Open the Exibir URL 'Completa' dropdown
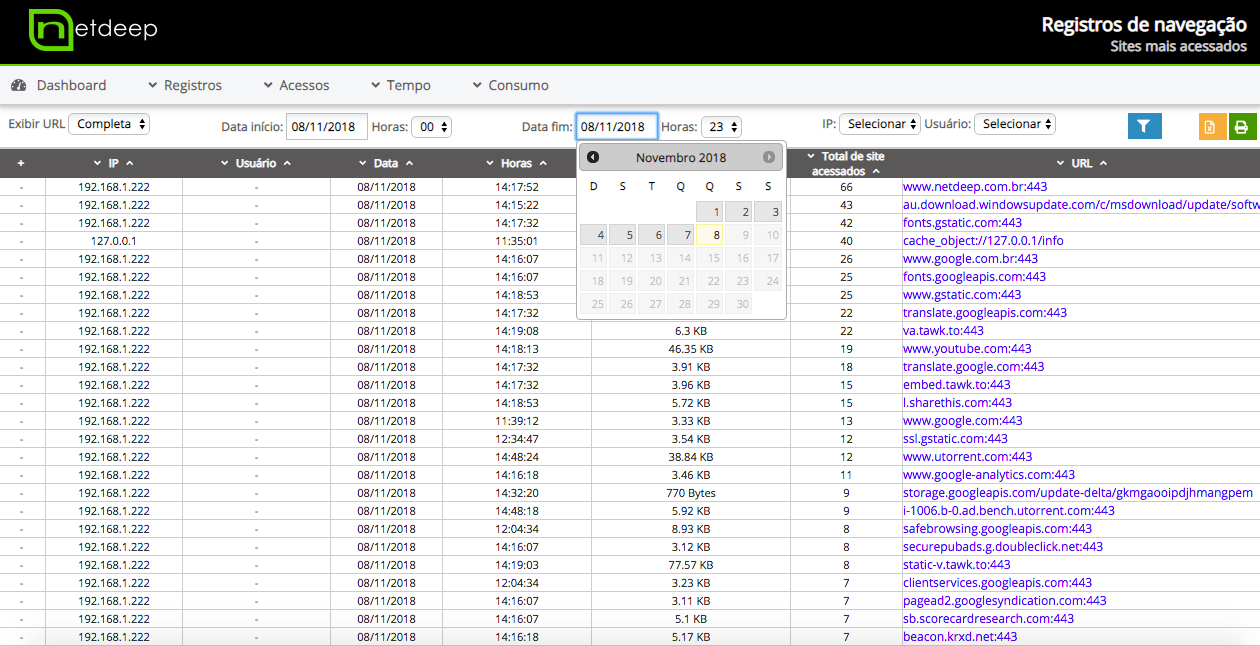Screen dimensions: 1260x646 point(109,124)
